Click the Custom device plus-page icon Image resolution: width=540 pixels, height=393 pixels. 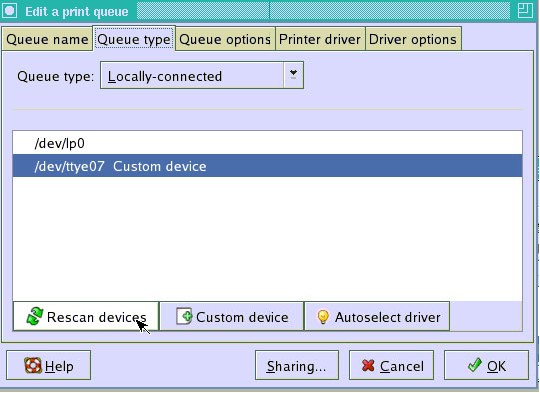[x=184, y=316]
